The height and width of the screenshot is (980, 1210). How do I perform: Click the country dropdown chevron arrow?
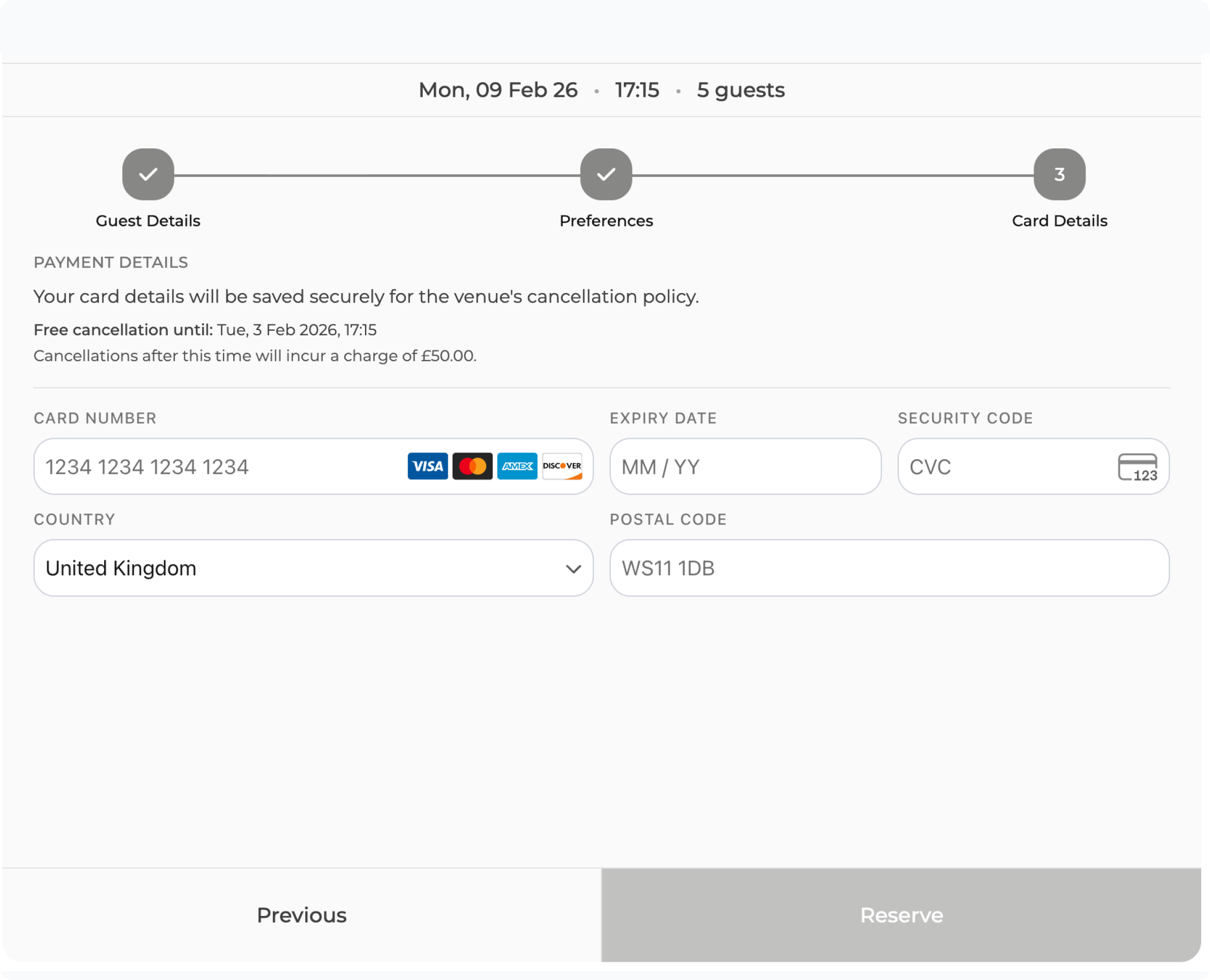573,569
